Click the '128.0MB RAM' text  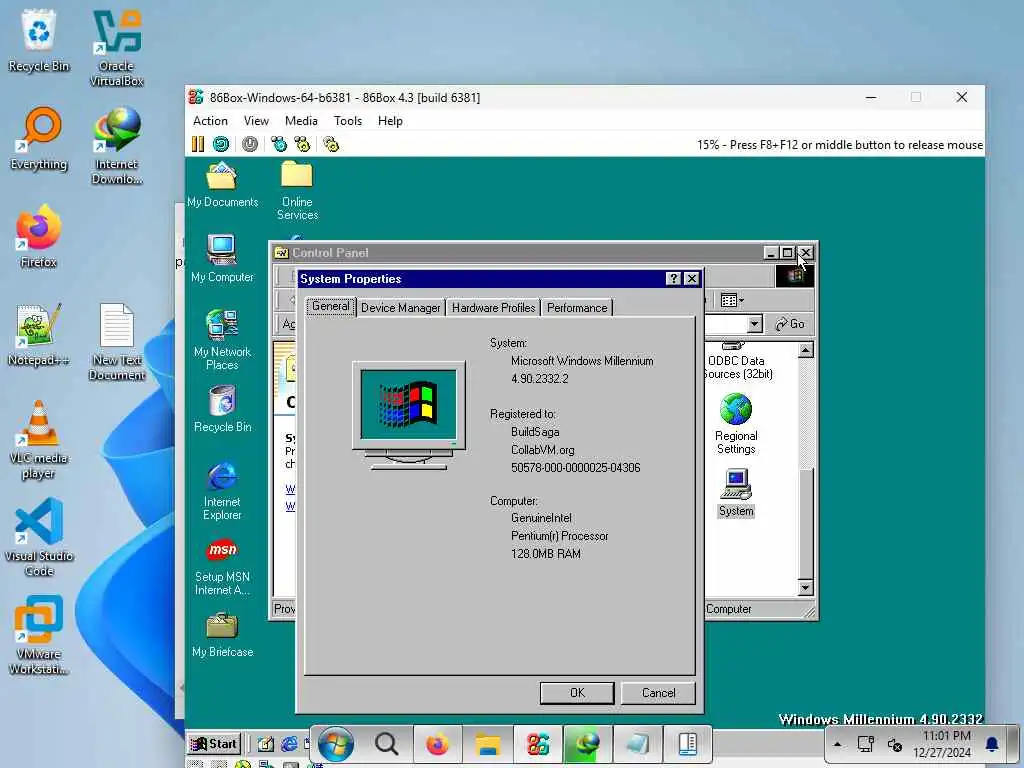tap(546, 554)
